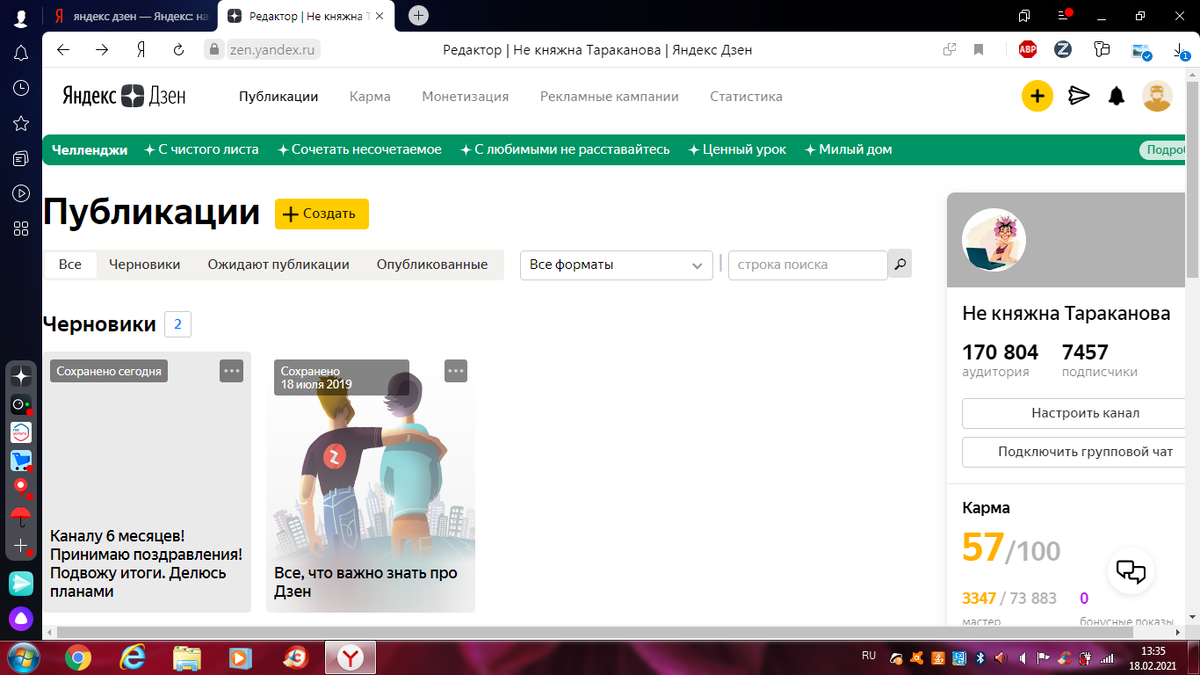Click the Yandex home Я icon in toolbar
Screen dimensions: 1200x675
141,49
